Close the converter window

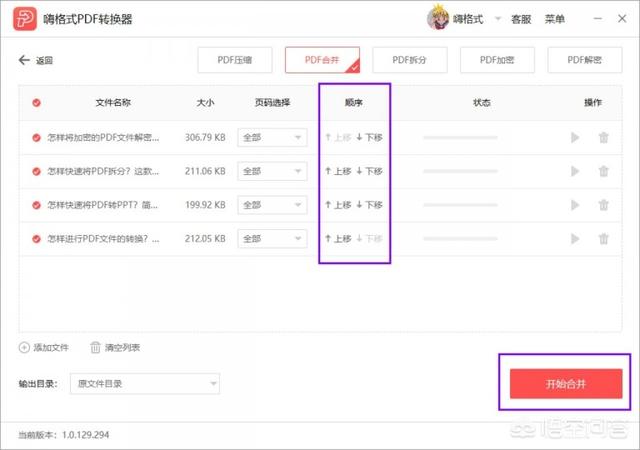click(622, 18)
